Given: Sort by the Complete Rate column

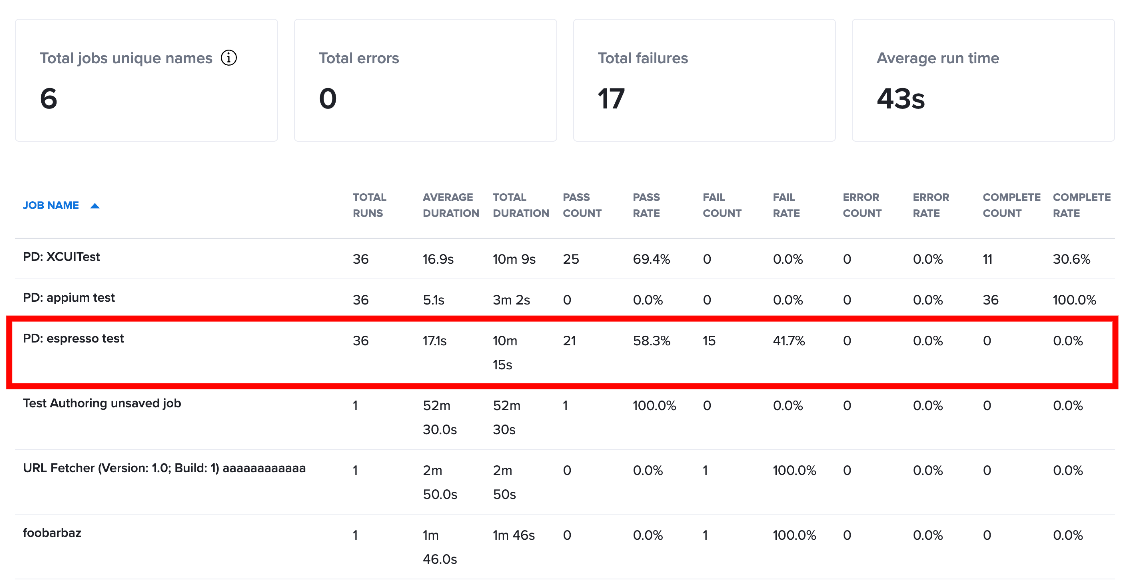Looking at the screenshot, I should click(x=1081, y=205).
